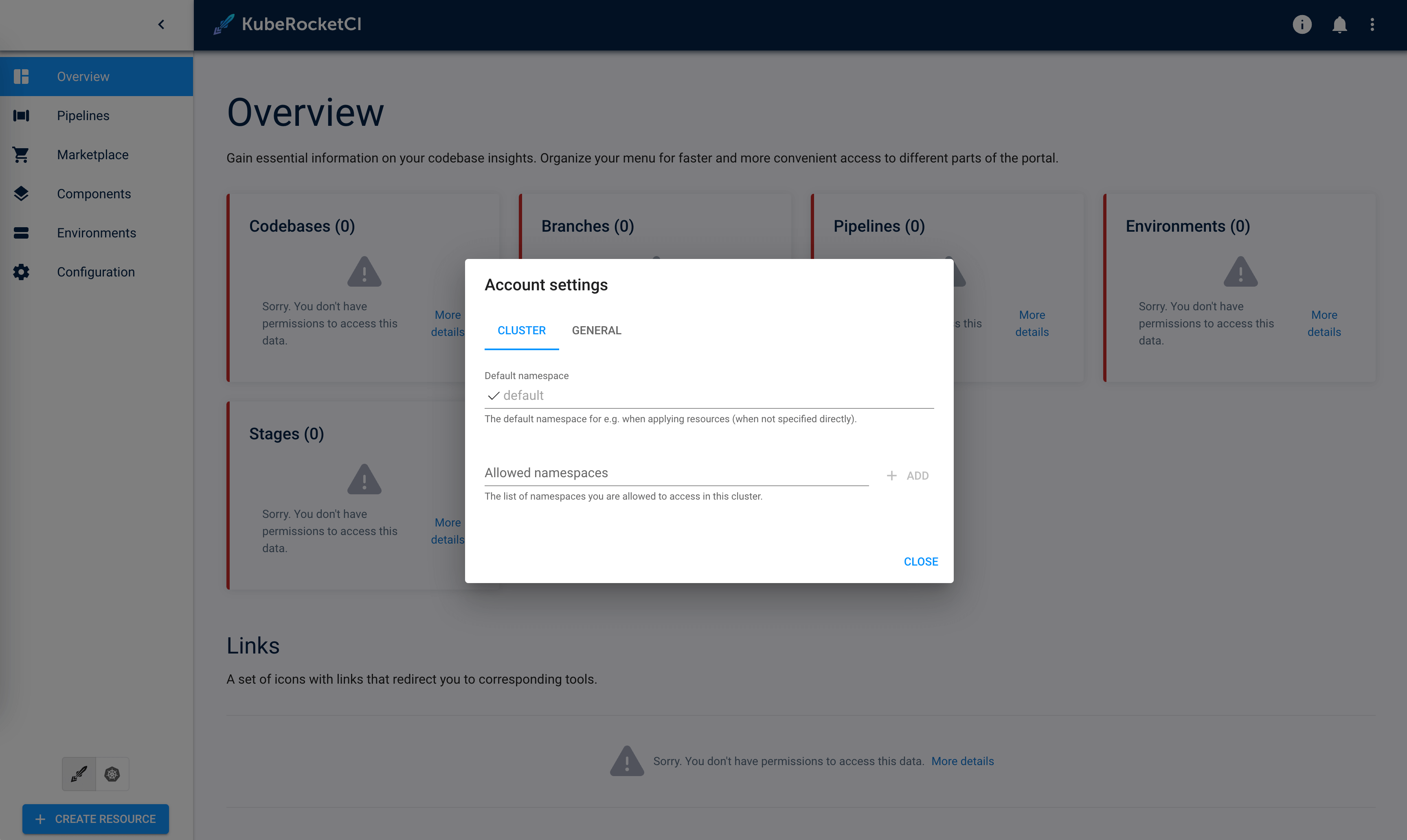Navigate to Environments section
1407x840 pixels.
point(96,232)
